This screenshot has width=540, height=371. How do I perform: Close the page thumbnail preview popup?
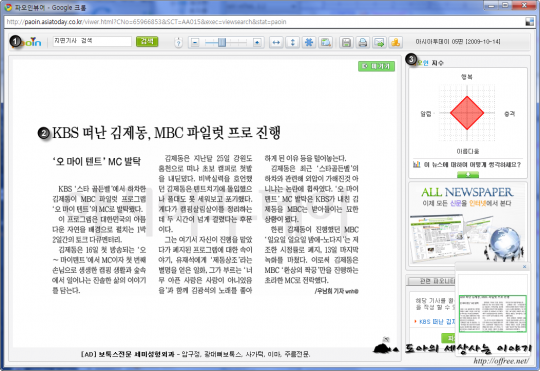pyautogui.click(x=525, y=266)
